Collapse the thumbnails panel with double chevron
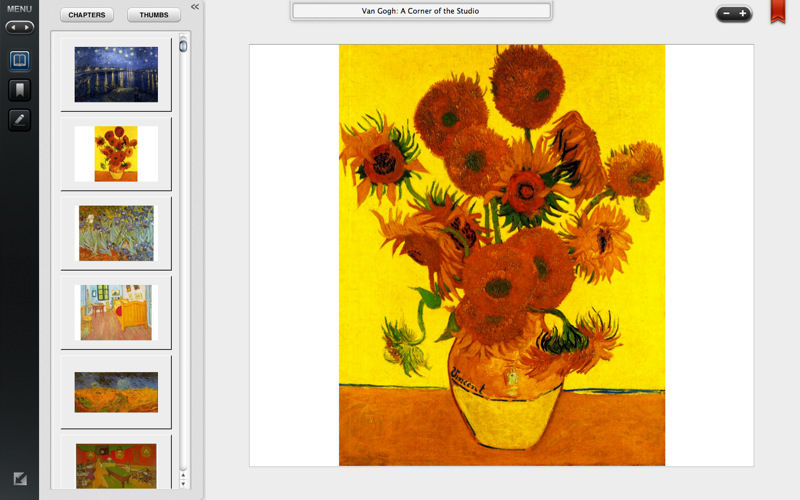The width and height of the screenshot is (800, 500). coord(195,7)
